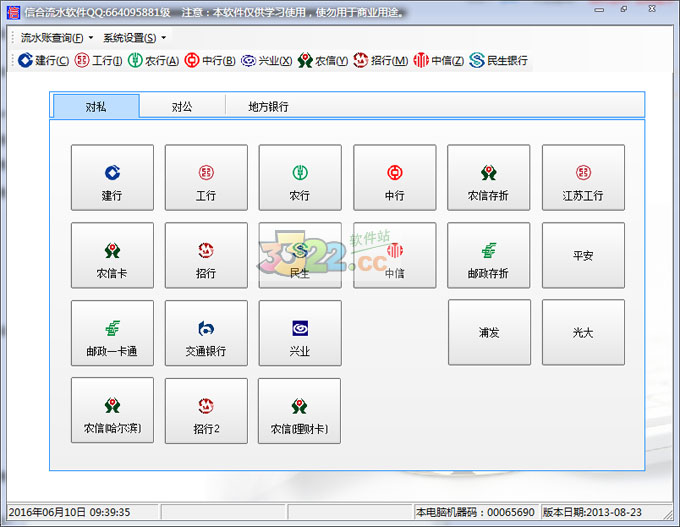
Task: Select the 农信(理财卡) tile
Action: [x=299, y=411]
